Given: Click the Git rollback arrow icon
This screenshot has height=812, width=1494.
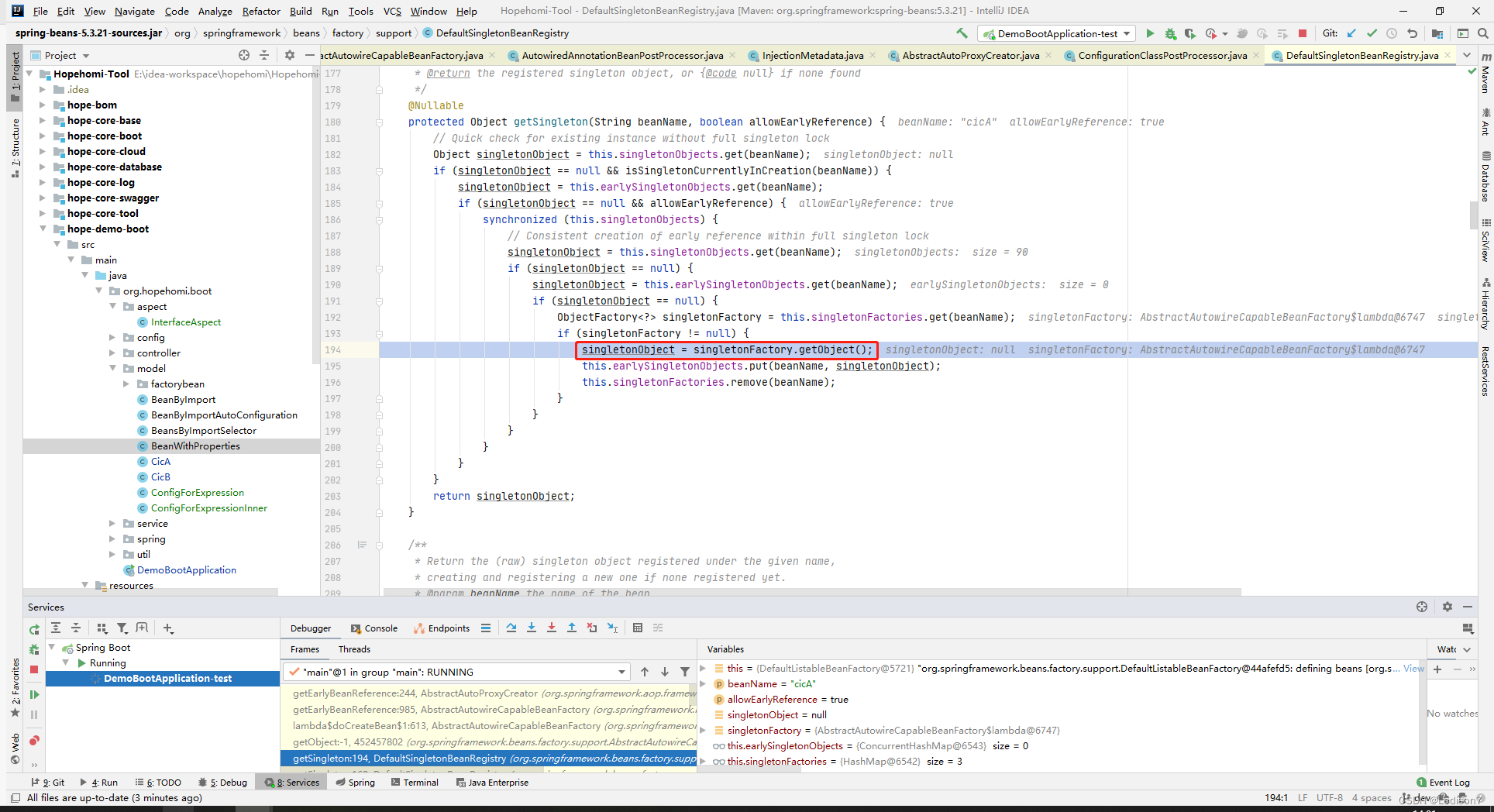Looking at the screenshot, I should 1412,33.
